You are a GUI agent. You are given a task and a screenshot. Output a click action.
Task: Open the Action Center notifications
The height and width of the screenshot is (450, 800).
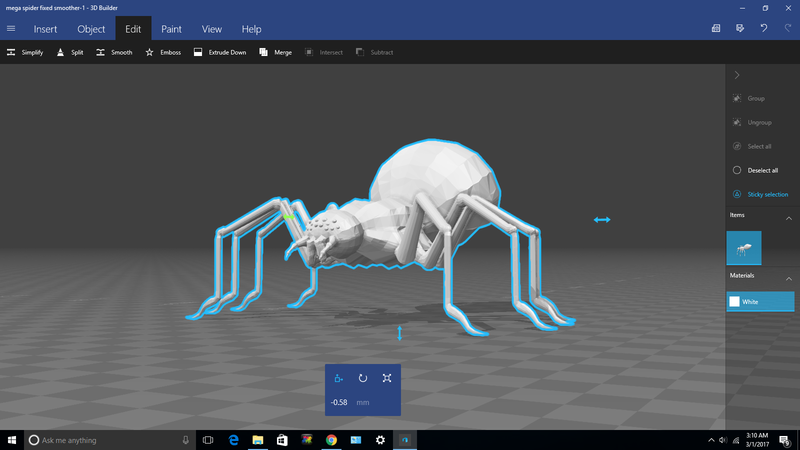pos(785,440)
